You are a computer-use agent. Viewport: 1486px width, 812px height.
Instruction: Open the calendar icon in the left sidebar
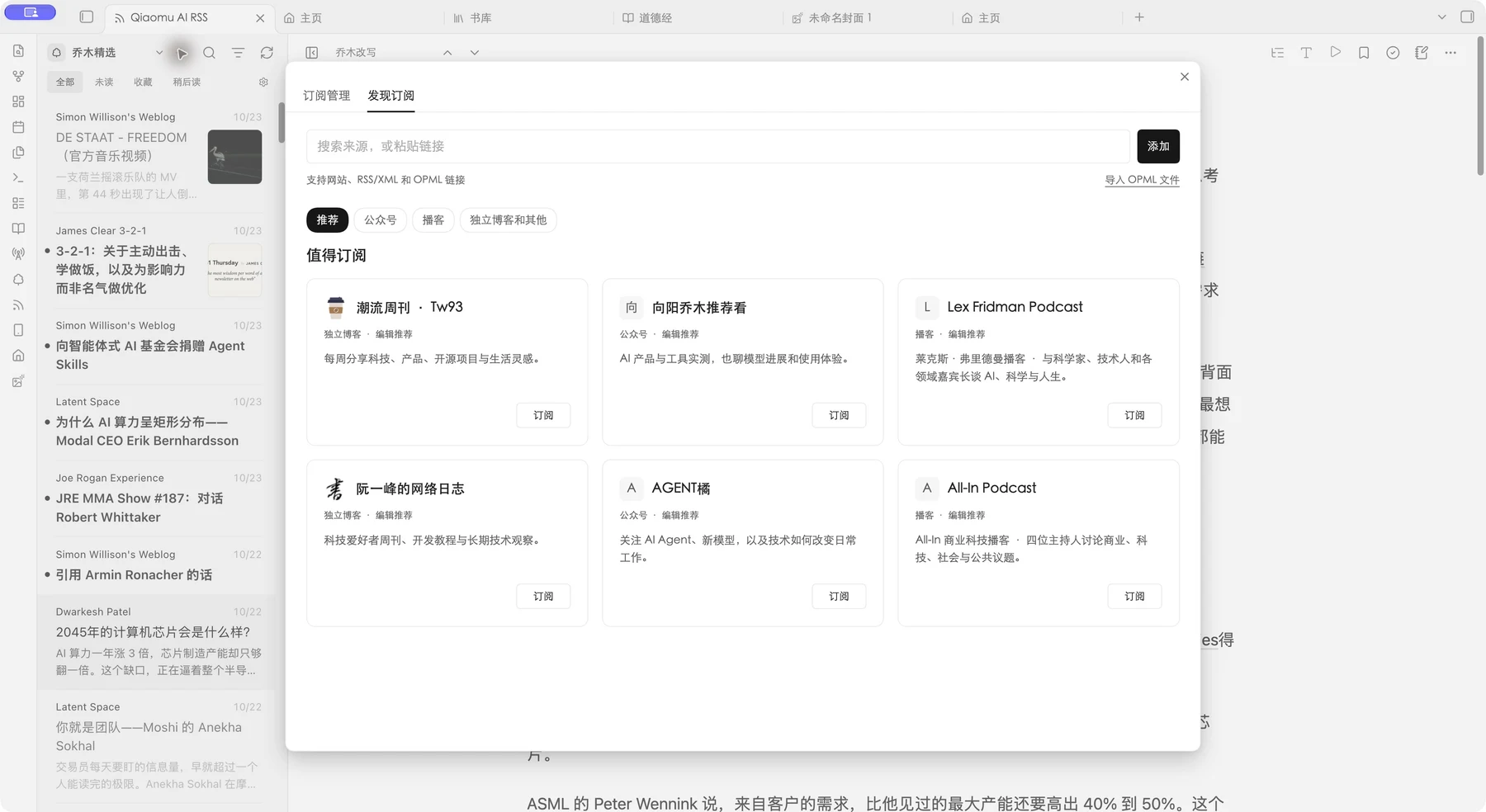(x=18, y=127)
